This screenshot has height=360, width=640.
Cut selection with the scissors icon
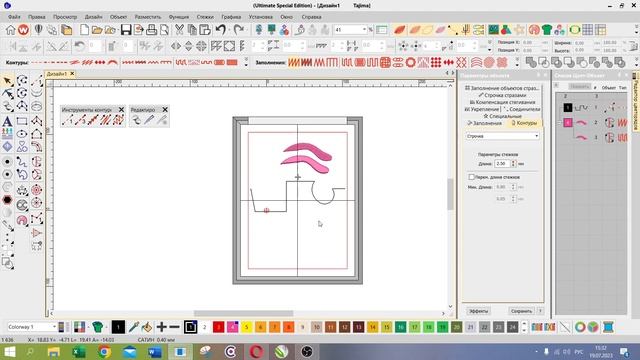click(x=179, y=30)
